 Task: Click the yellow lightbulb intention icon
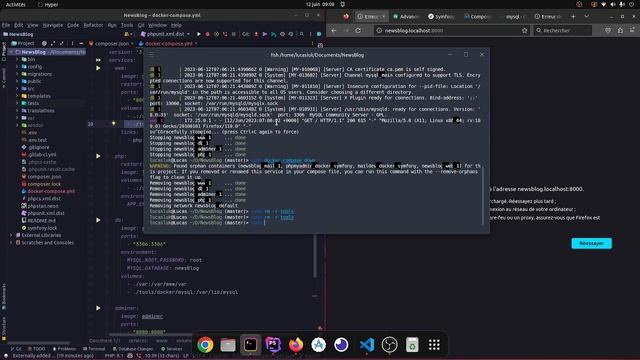(114, 123)
